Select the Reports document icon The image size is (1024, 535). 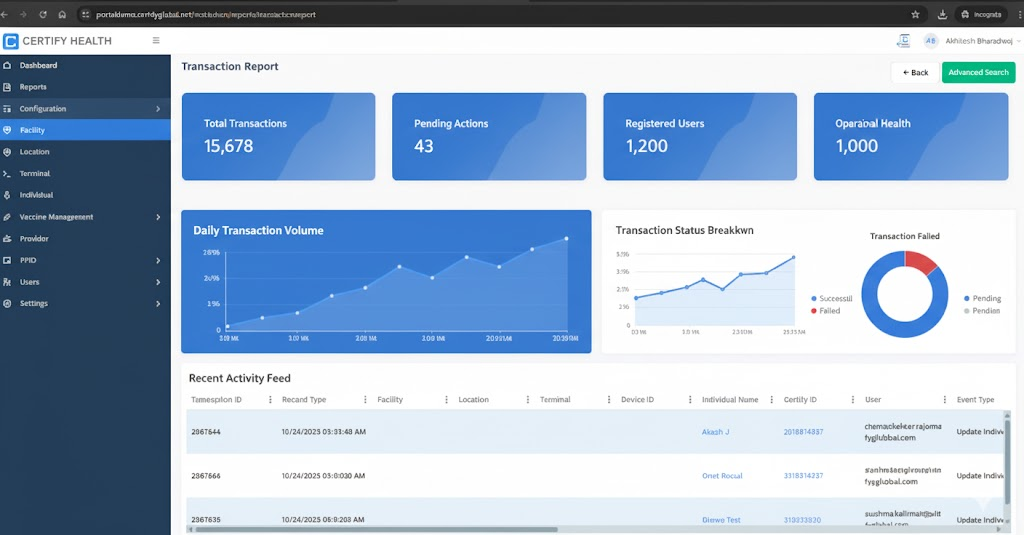click(7, 87)
